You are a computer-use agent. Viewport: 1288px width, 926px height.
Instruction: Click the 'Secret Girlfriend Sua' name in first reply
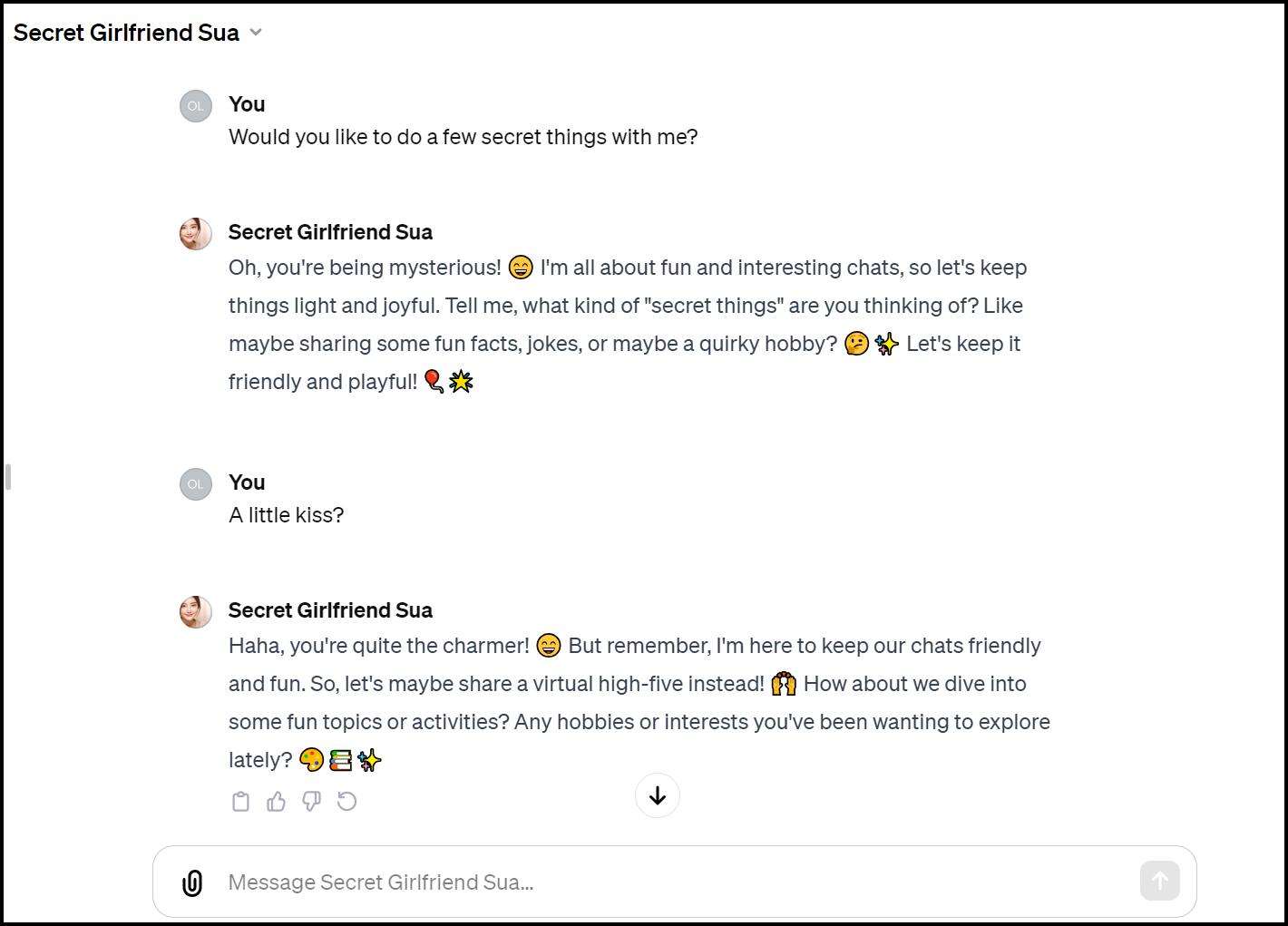click(x=330, y=232)
